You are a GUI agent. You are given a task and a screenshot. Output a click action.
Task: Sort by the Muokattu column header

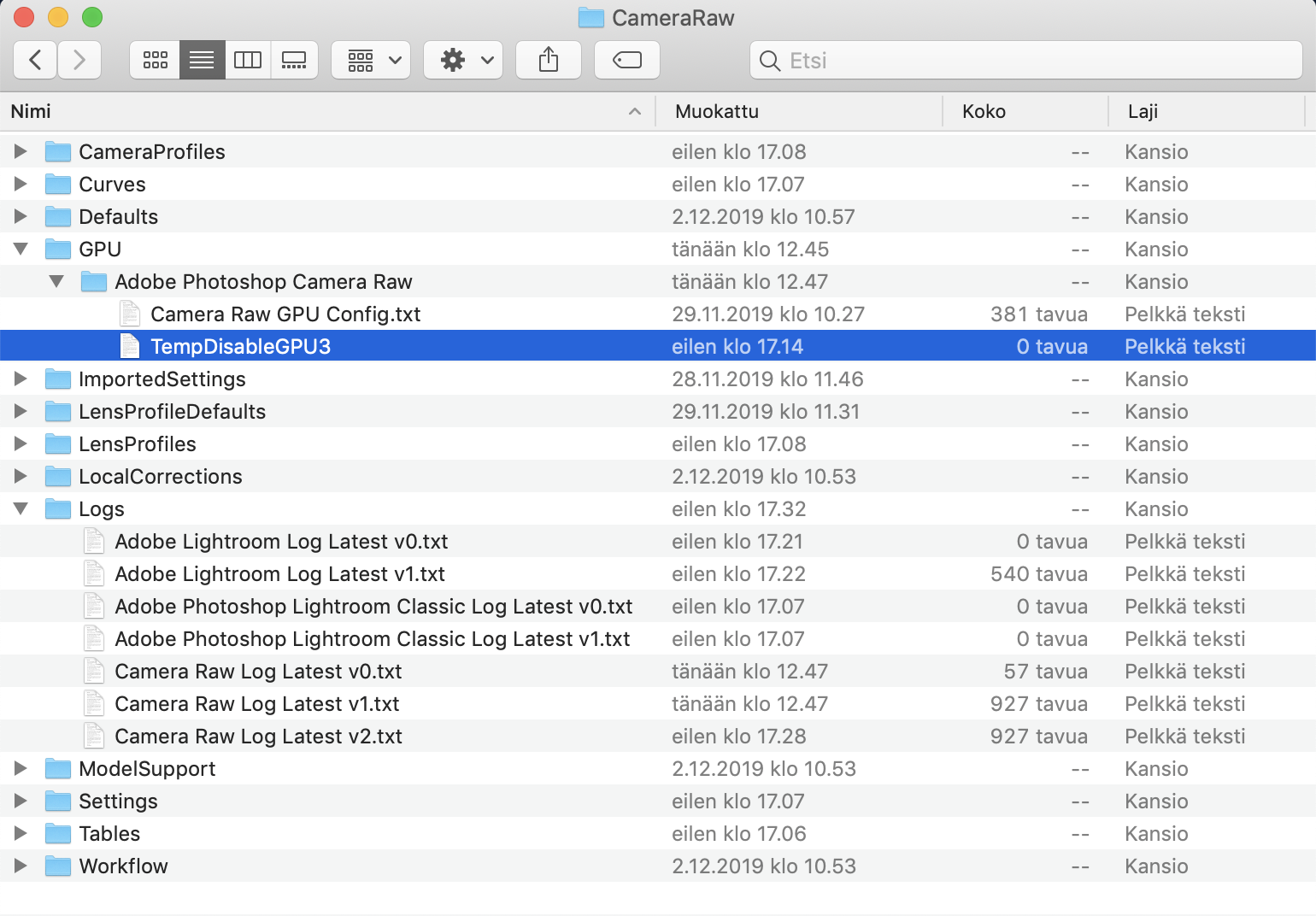coord(716,111)
